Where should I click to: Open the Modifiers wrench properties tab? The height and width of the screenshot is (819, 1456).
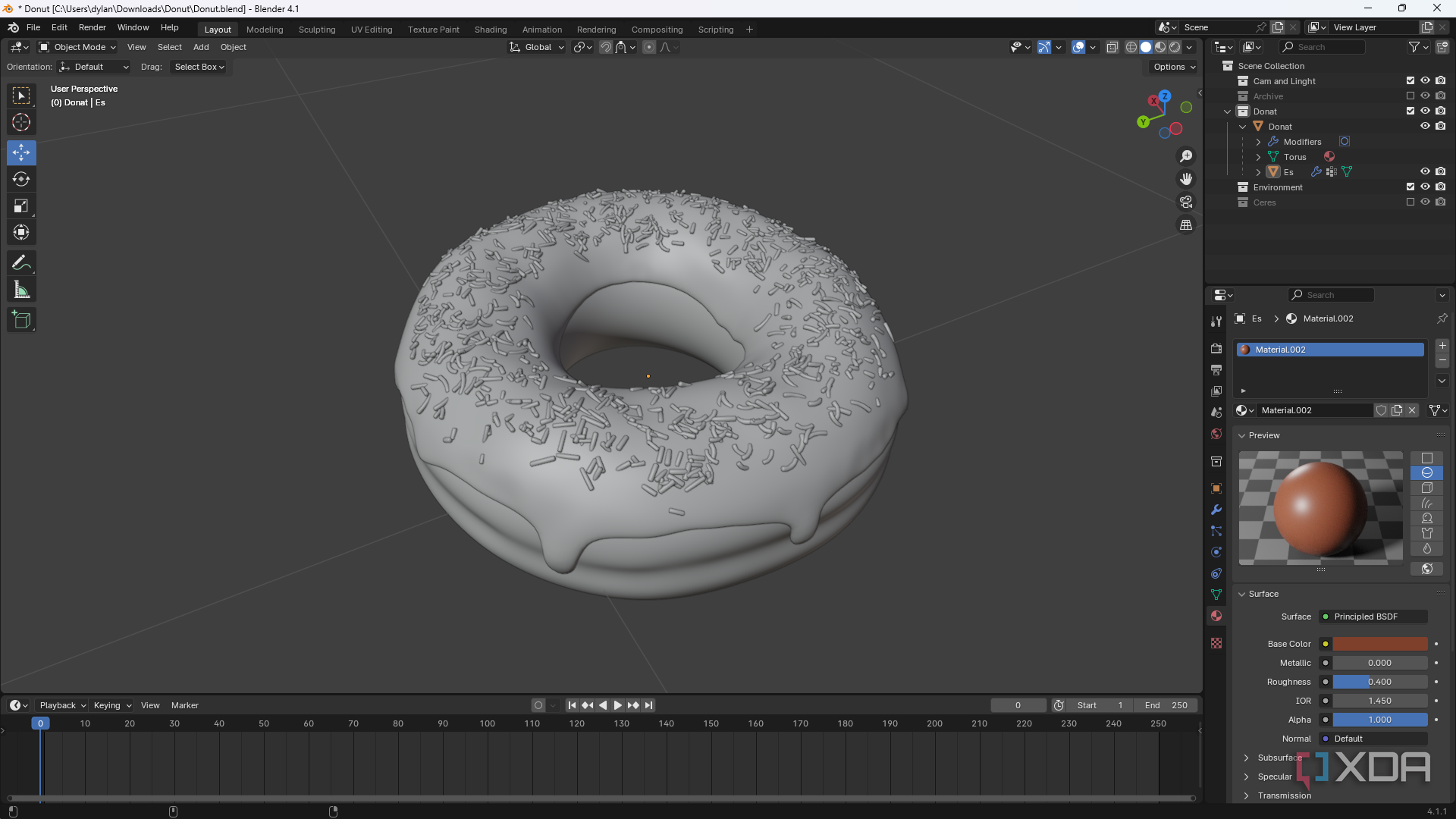[x=1216, y=510]
